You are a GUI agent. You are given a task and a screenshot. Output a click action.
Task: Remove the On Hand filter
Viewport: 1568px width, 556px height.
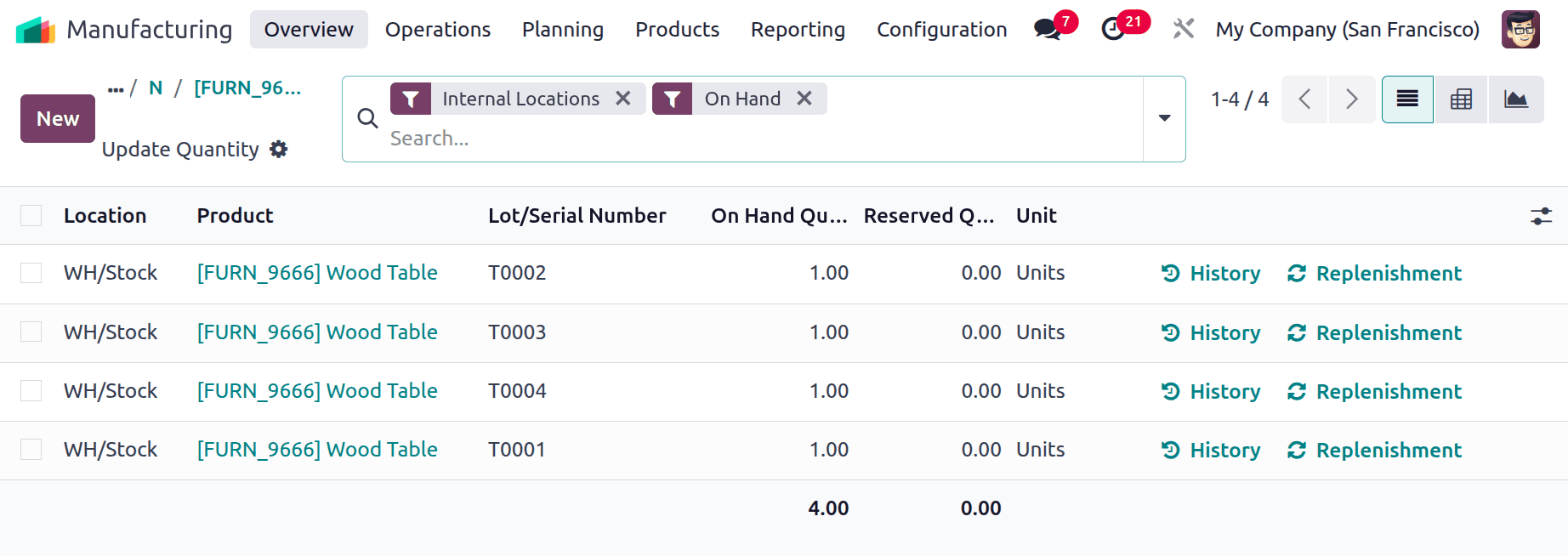pyautogui.click(x=804, y=99)
